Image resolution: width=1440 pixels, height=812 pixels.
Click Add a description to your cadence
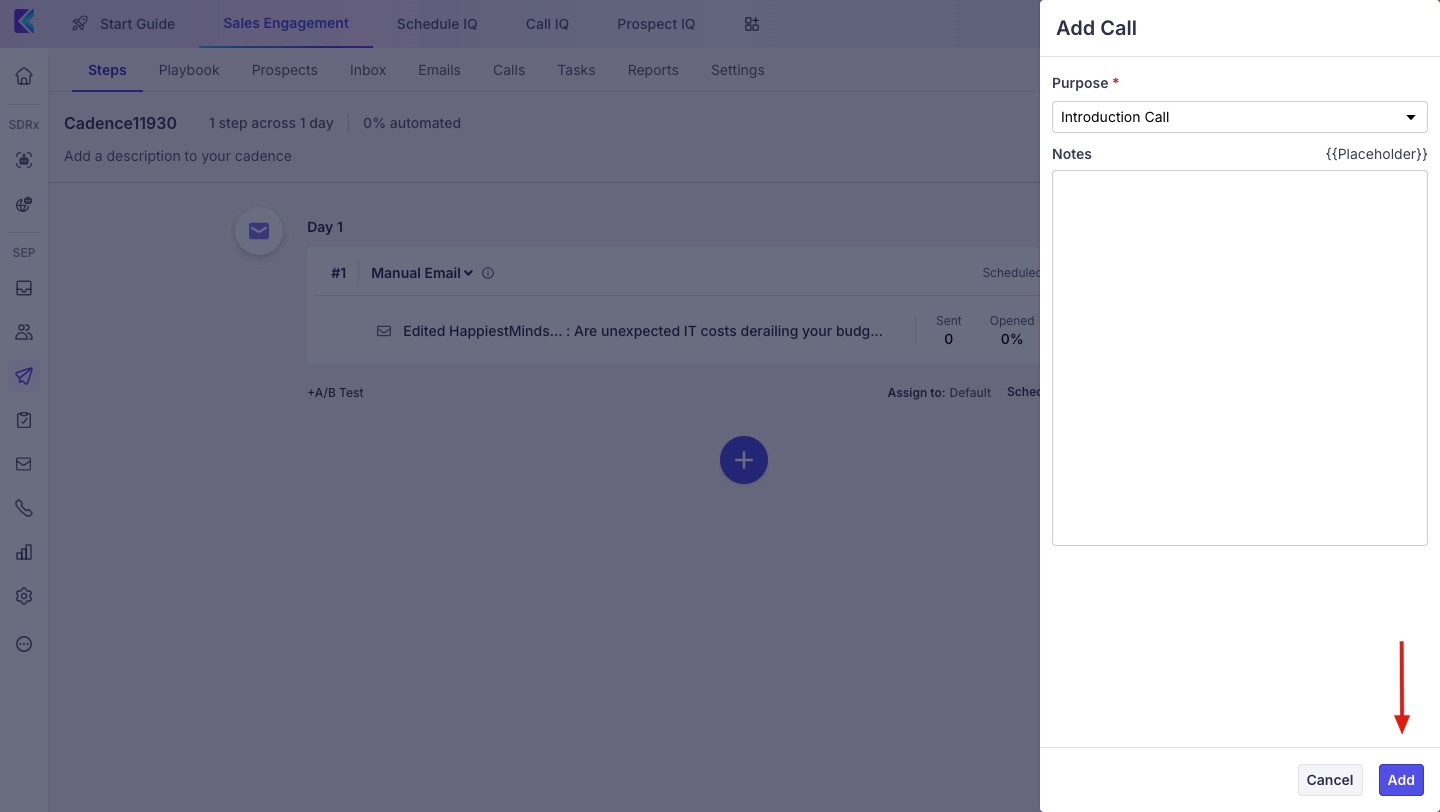click(x=178, y=156)
